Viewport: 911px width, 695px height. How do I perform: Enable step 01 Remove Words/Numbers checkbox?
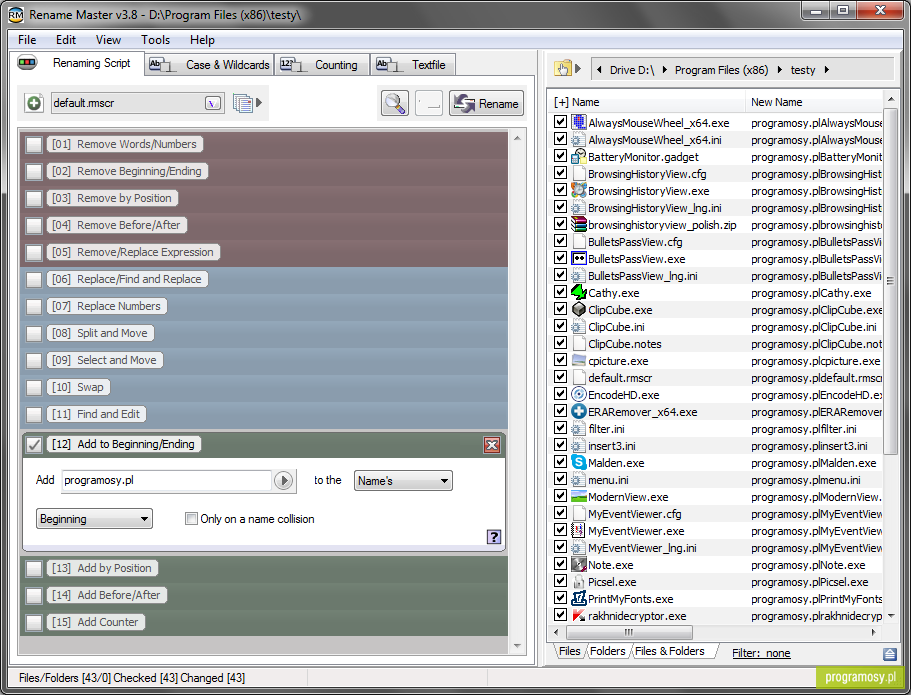[x=34, y=145]
